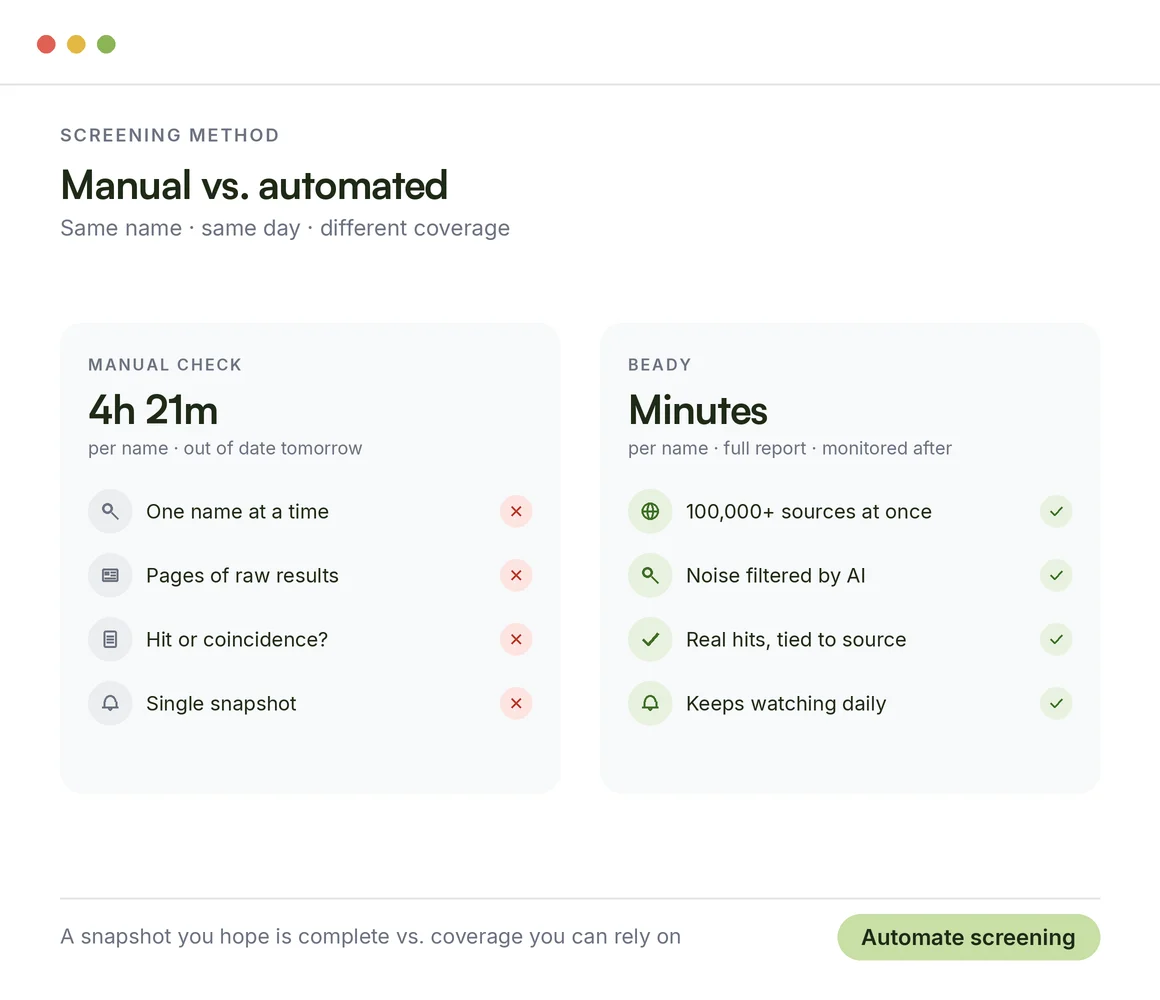The width and height of the screenshot is (1160, 1000).
Task: Click the text per name · out of date tomorrow
Action: point(225,448)
